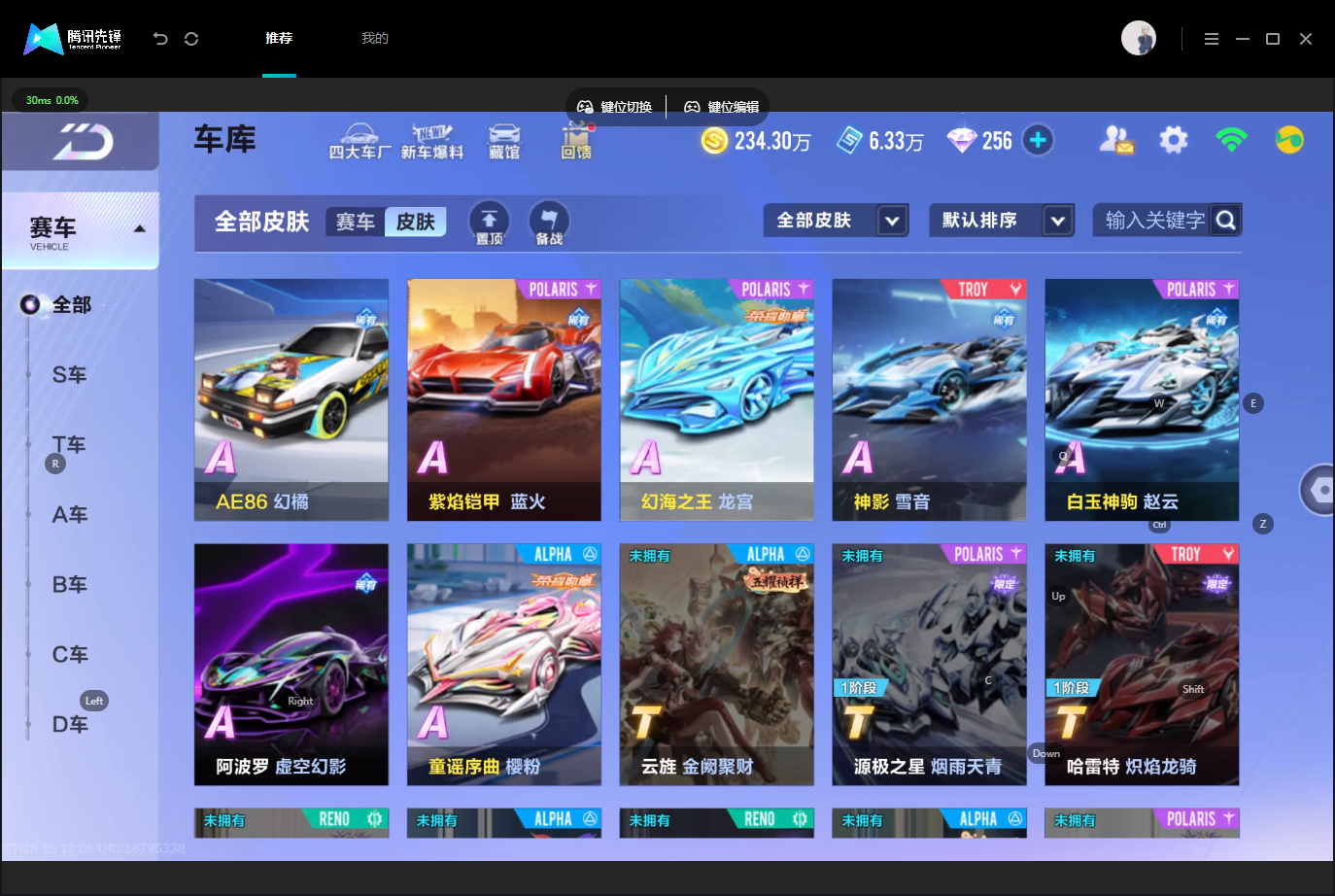This screenshot has width=1335, height=896.
Task: Select B车 category
Action: tap(69, 585)
